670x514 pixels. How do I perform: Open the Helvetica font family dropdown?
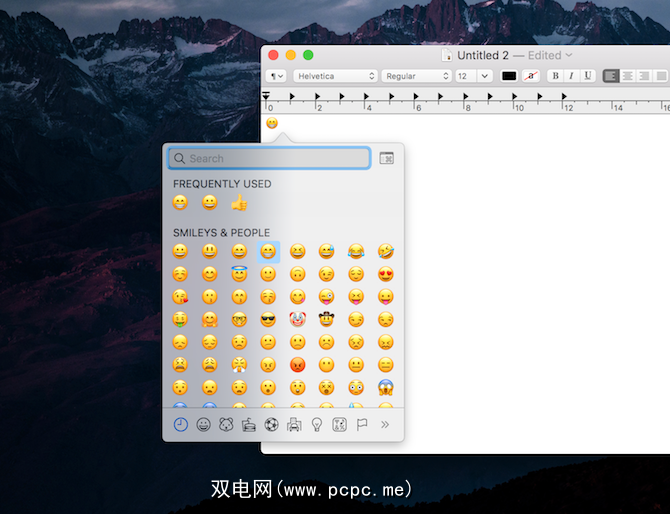(x=334, y=76)
